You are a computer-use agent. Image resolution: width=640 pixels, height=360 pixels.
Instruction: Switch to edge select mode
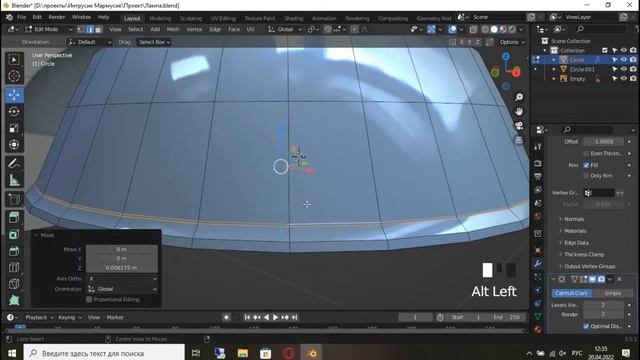pyautogui.click(x=89, y=29)
